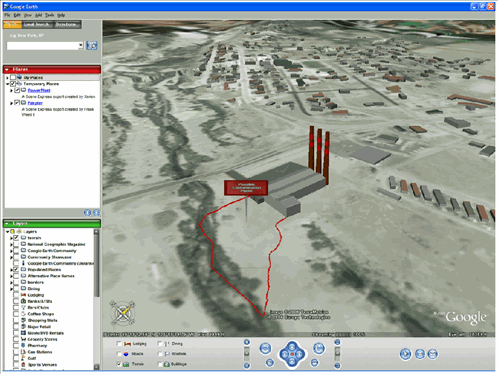
Task: Click the red center stop button of navigation pad
Action: (x=292, y=354)
